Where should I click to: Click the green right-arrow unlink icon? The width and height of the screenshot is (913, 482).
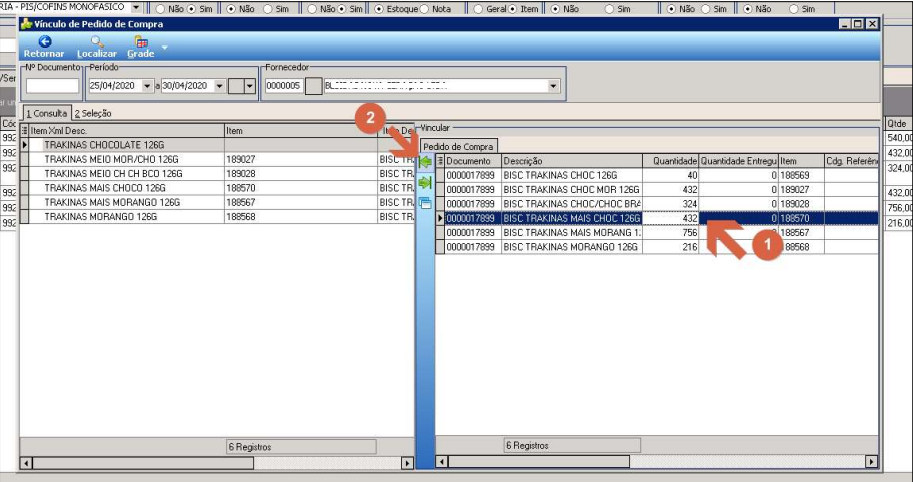coord(425,183)
